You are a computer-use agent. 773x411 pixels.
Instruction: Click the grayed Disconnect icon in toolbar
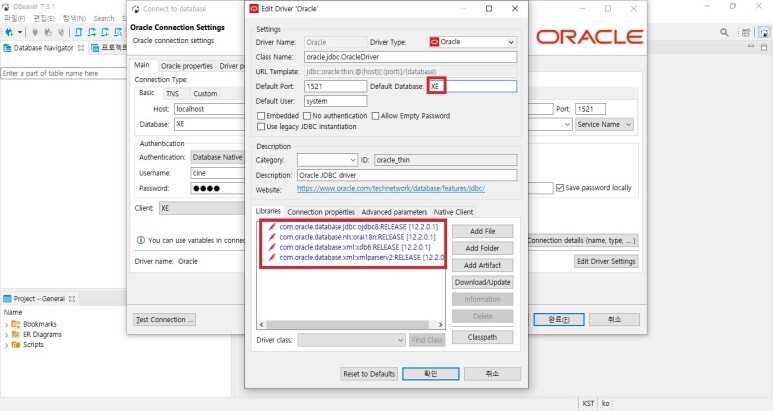coord(61,33)
